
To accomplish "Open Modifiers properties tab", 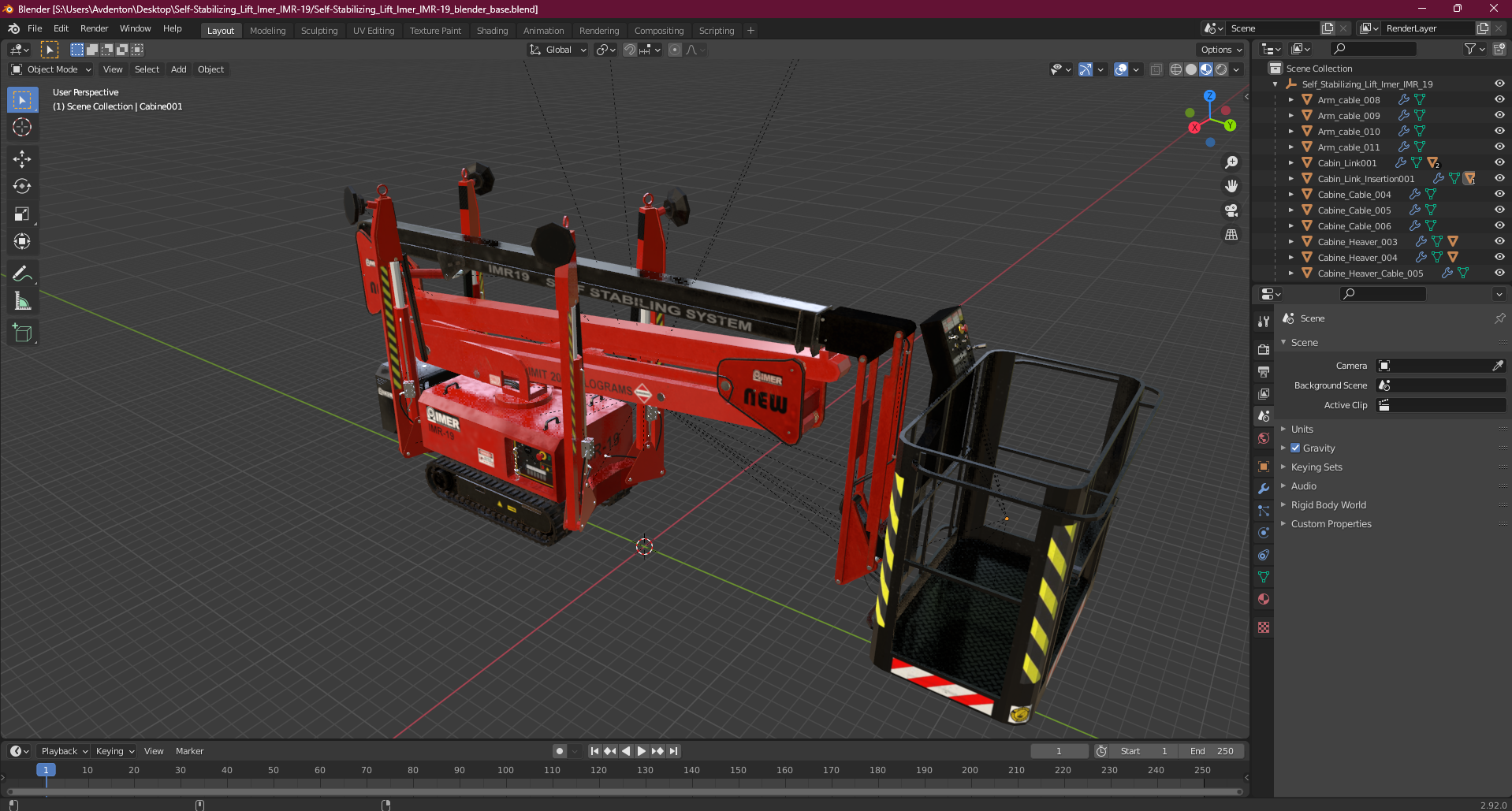I will click(1264, 489).
